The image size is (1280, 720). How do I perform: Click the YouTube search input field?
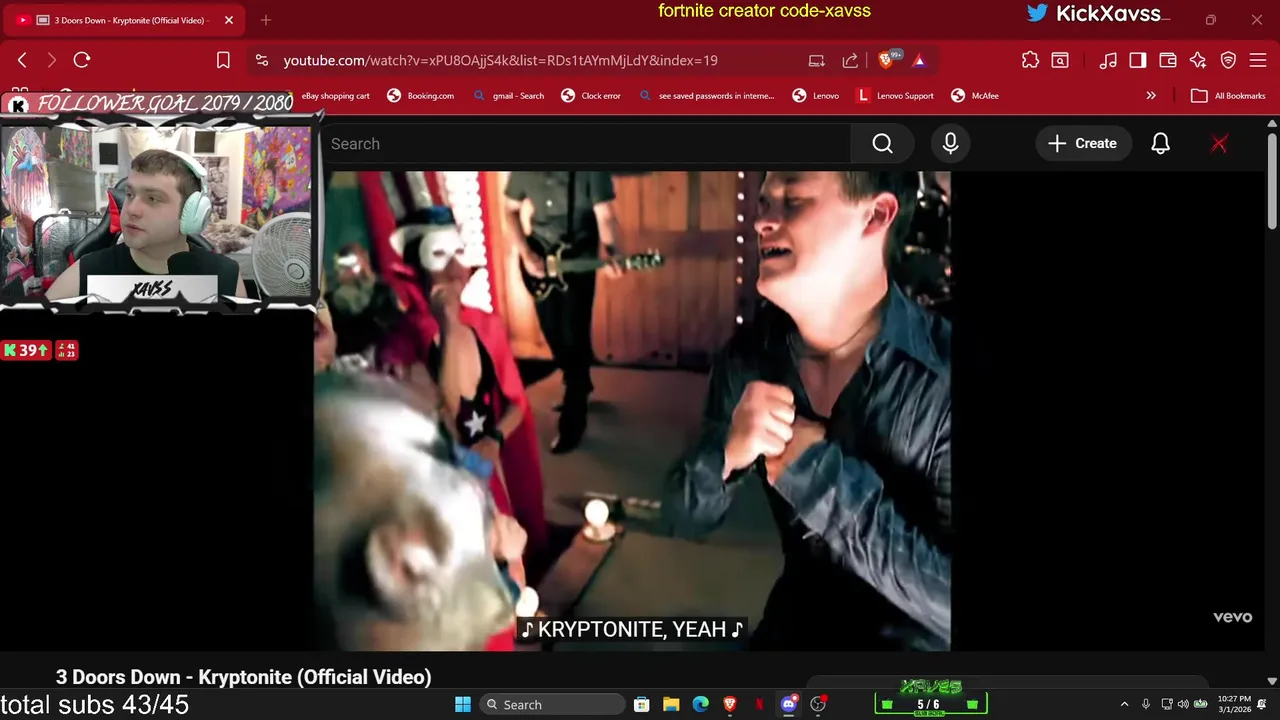(585, 144)
